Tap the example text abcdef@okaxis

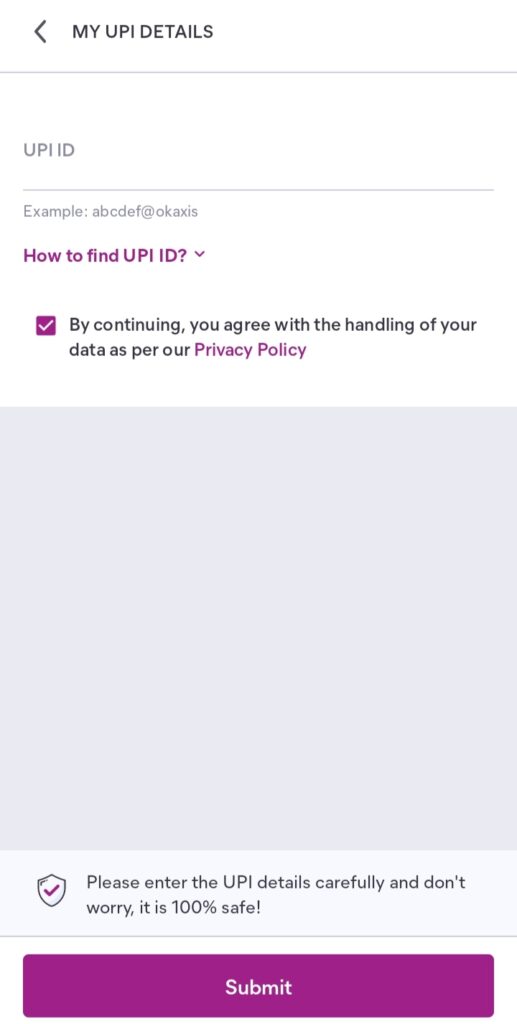145,212
